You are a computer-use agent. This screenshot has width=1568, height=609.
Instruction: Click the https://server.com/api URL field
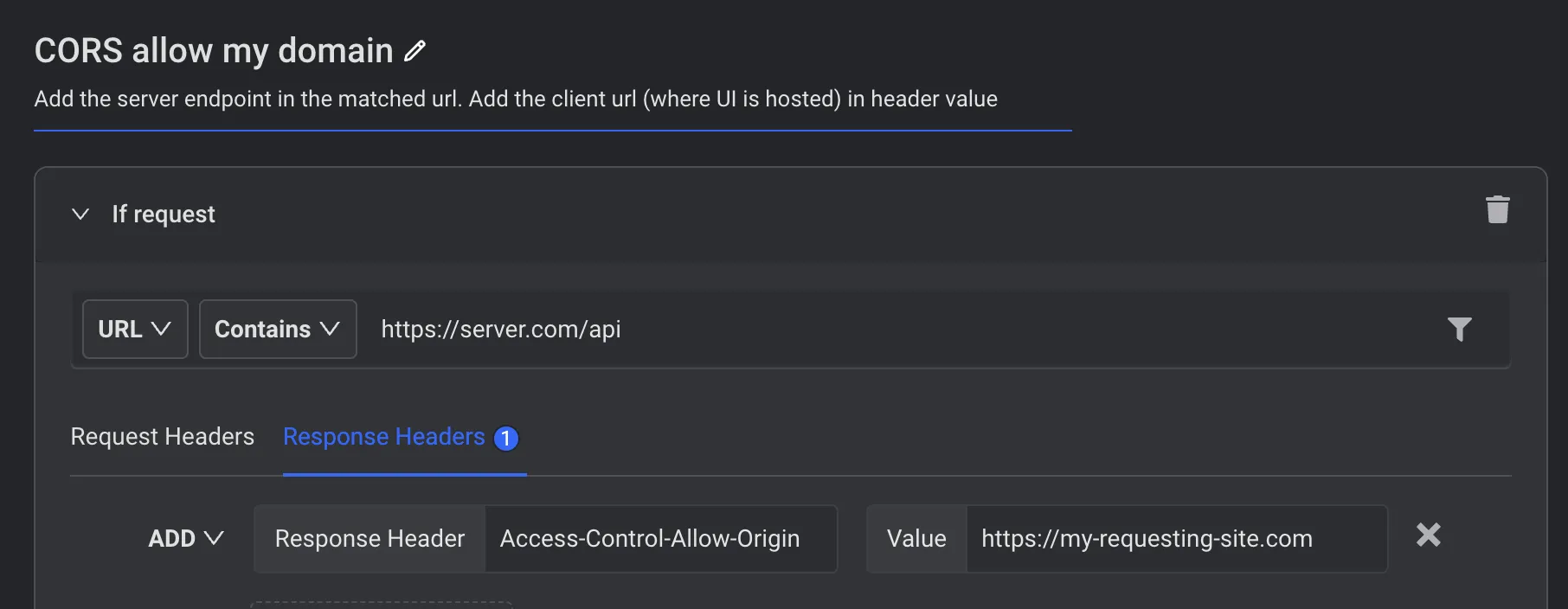pos(900,329)
